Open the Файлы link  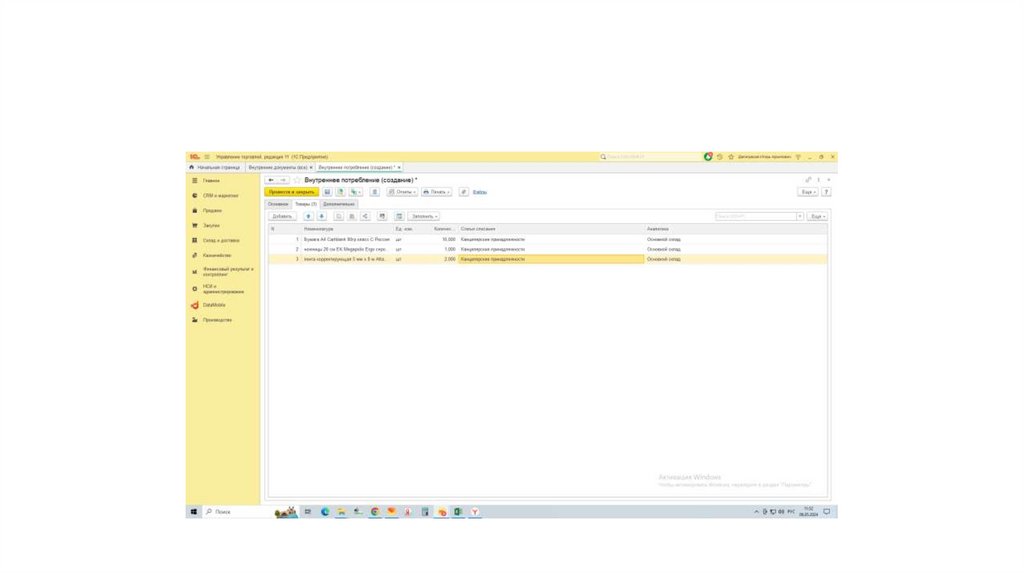pos(480,192)
